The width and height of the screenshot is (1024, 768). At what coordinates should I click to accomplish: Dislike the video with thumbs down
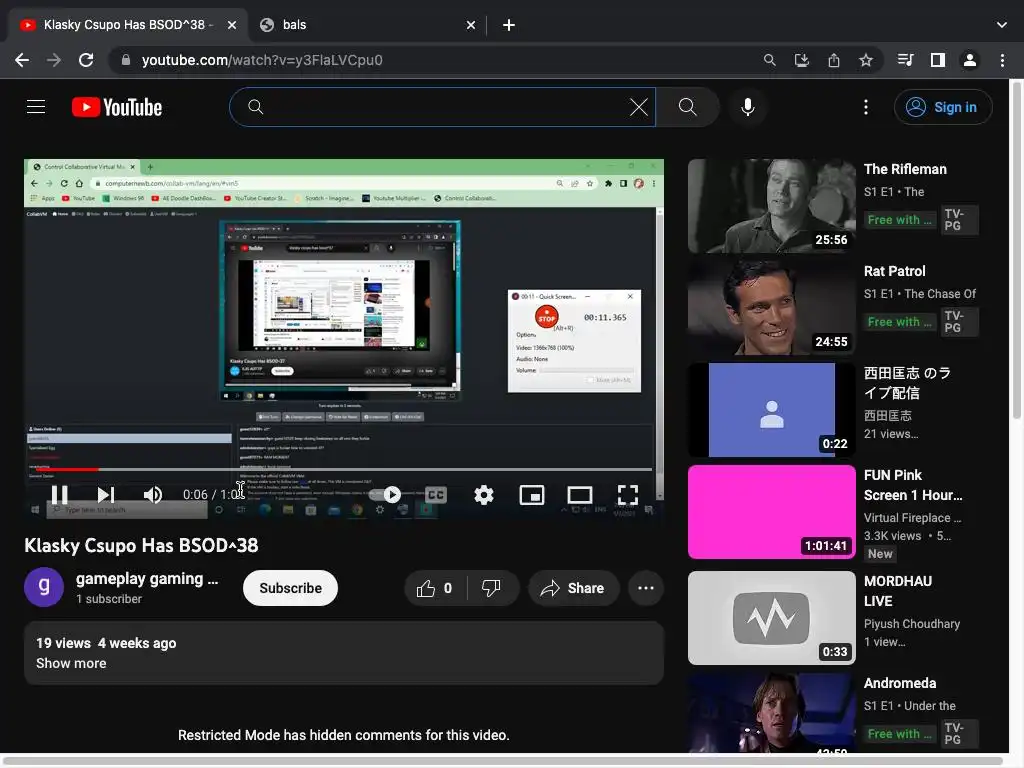[492, 588]
